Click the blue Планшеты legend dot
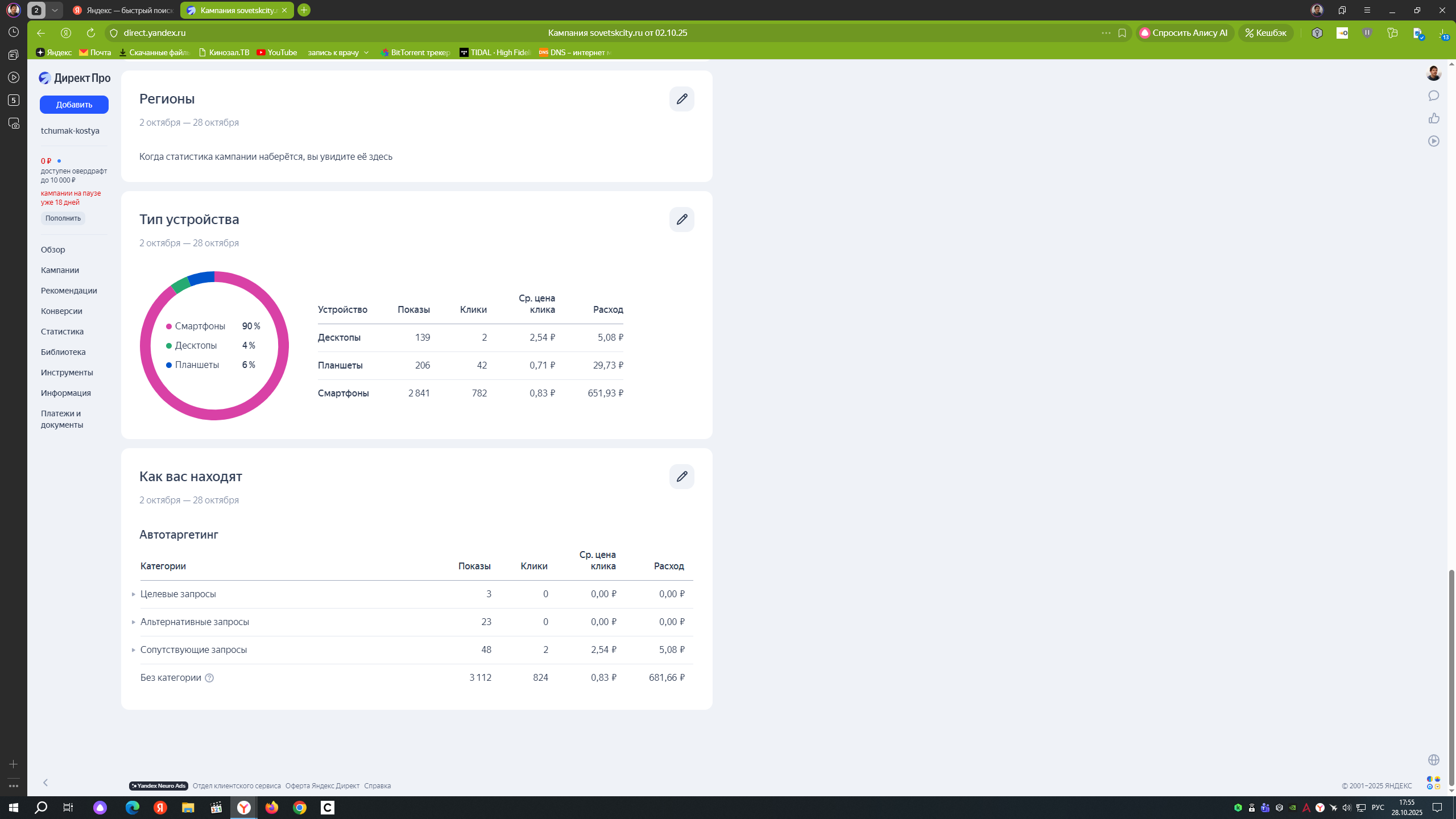This screenshot has width=1456, height=819. tap(169, 365)
